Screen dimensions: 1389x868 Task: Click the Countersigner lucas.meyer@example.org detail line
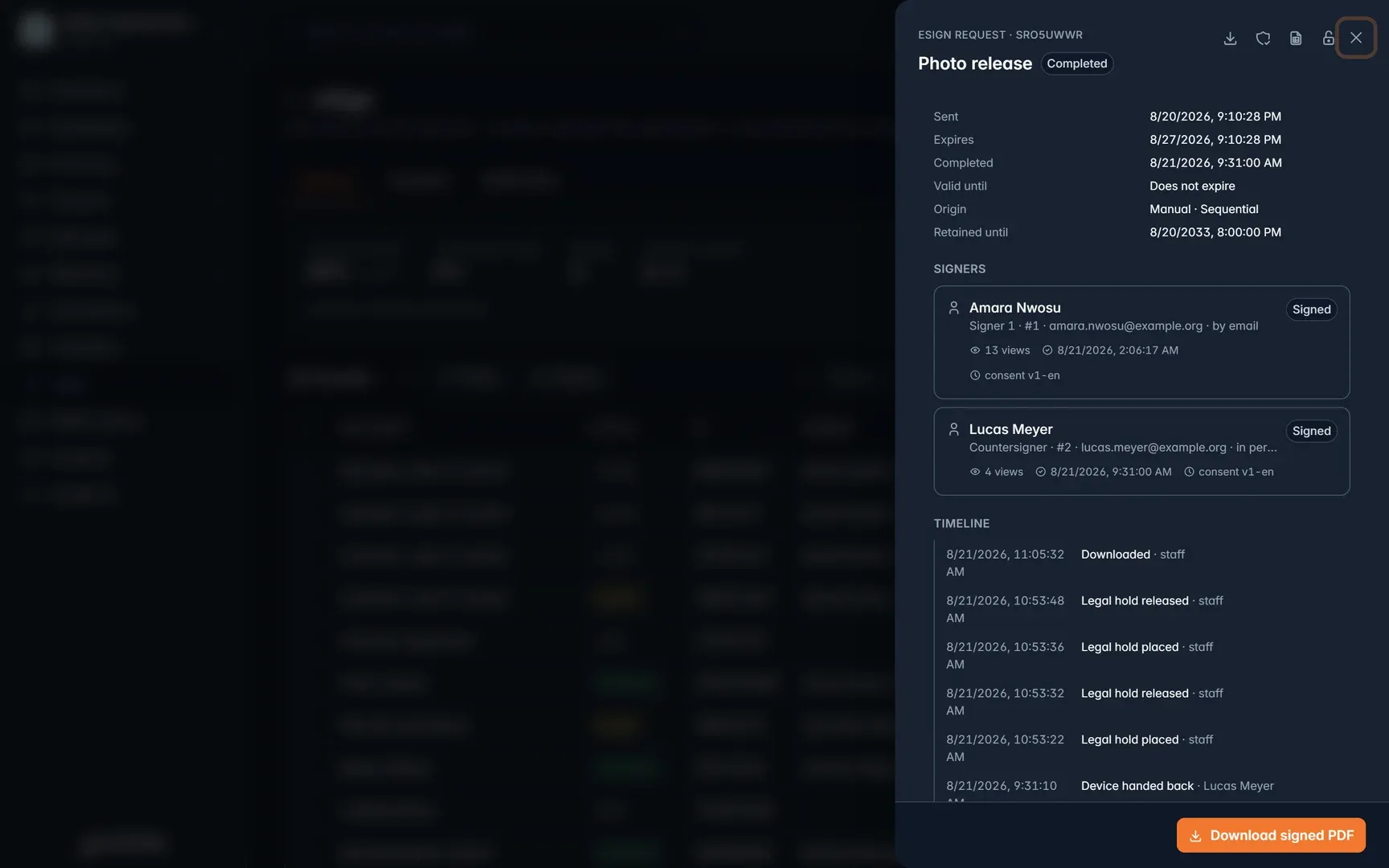pyautogui.click(x=1123, y=447)
